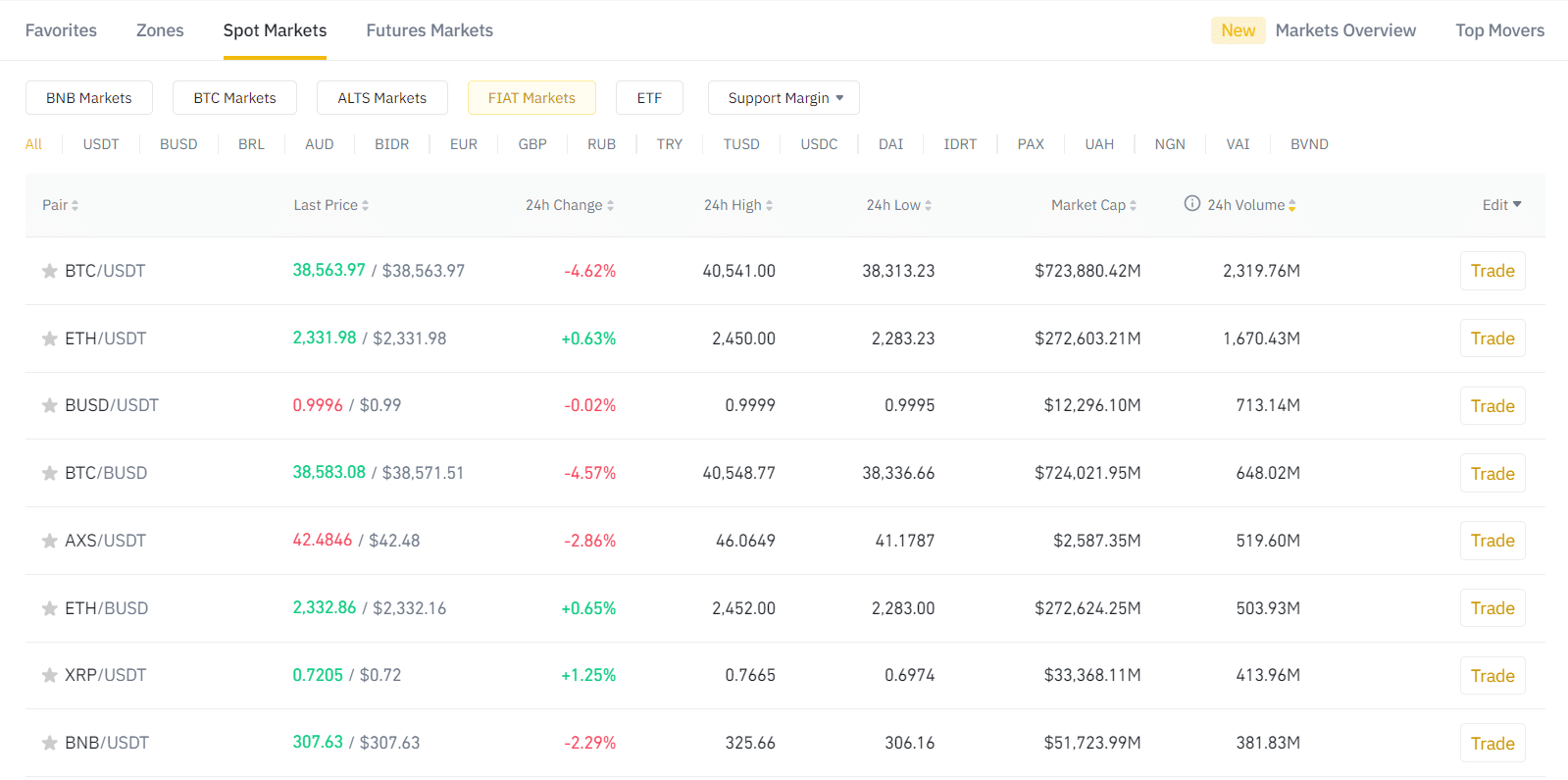Filter by PAX quote currency
Viewport: 1568px width, 780px height.
click(x=1031, y=144)
